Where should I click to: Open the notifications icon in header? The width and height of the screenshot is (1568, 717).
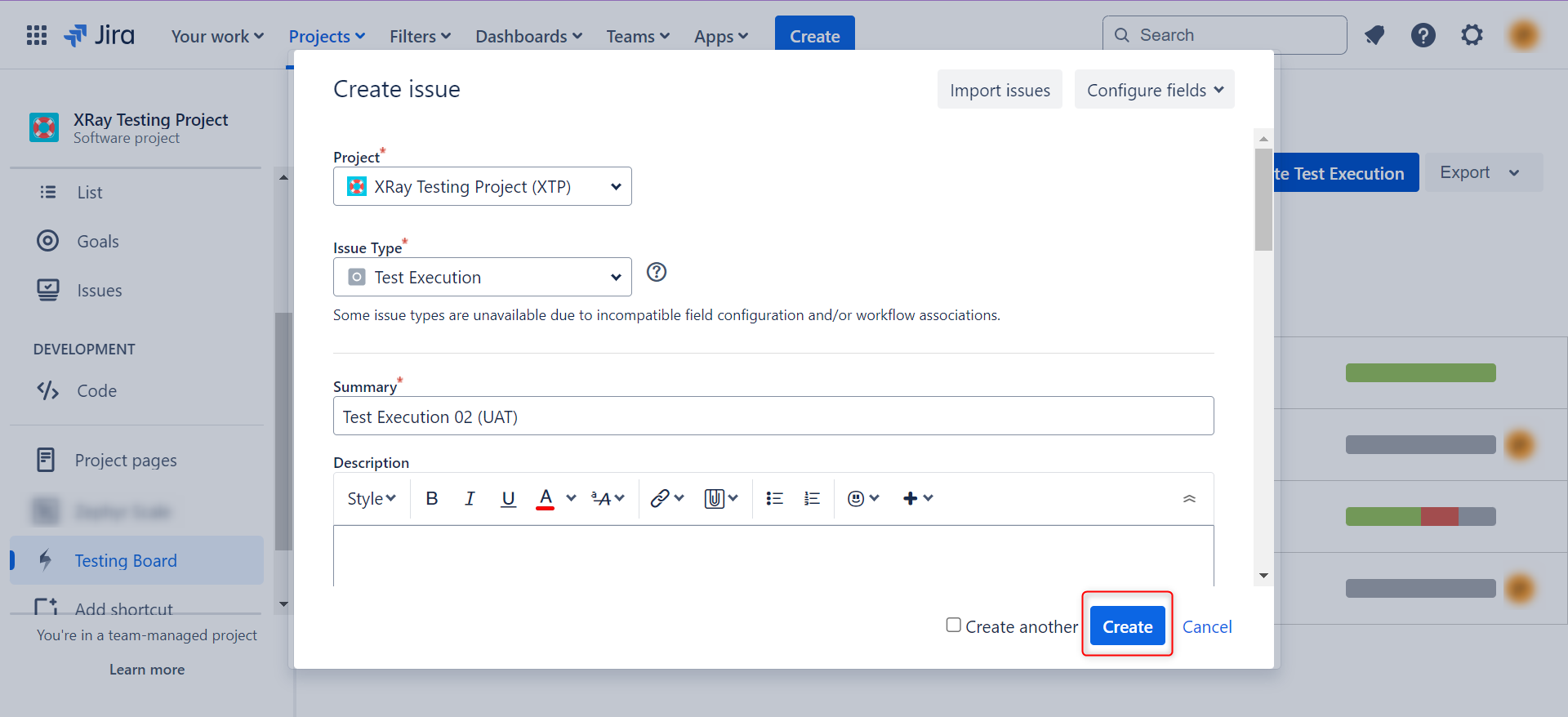[x=1375, y=35]
